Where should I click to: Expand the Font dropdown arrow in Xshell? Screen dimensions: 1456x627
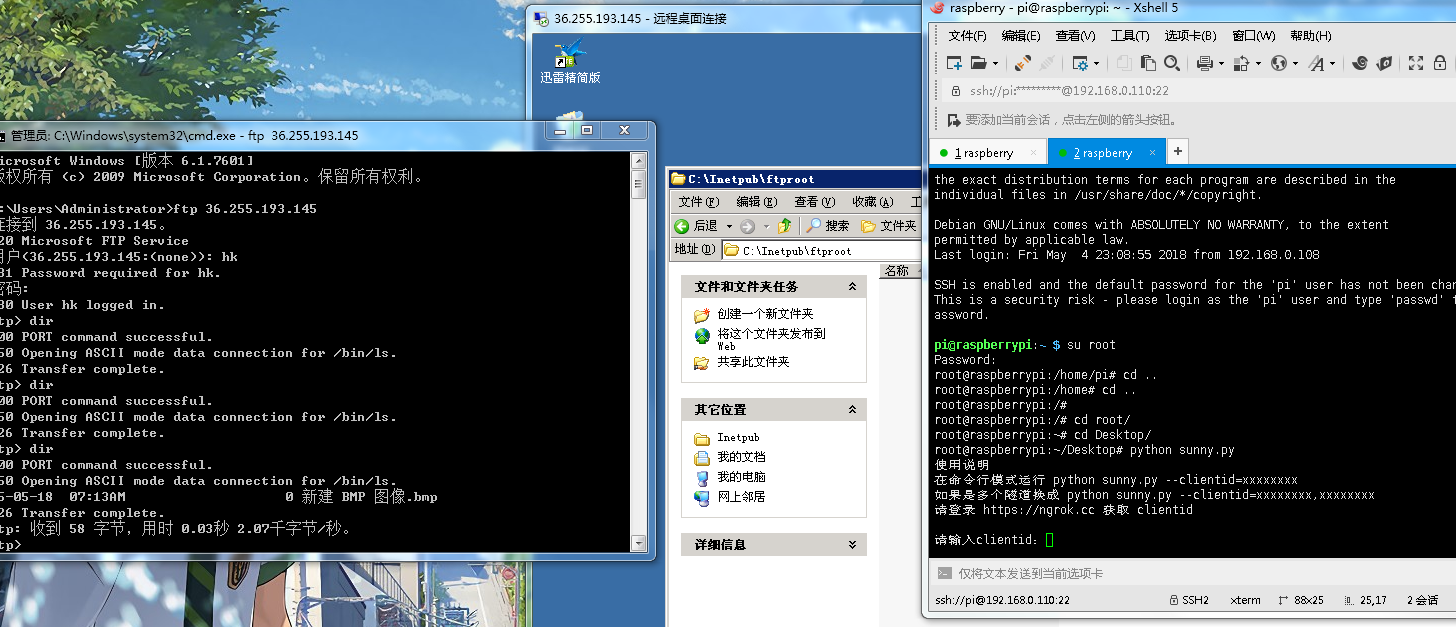(1333, 63)
